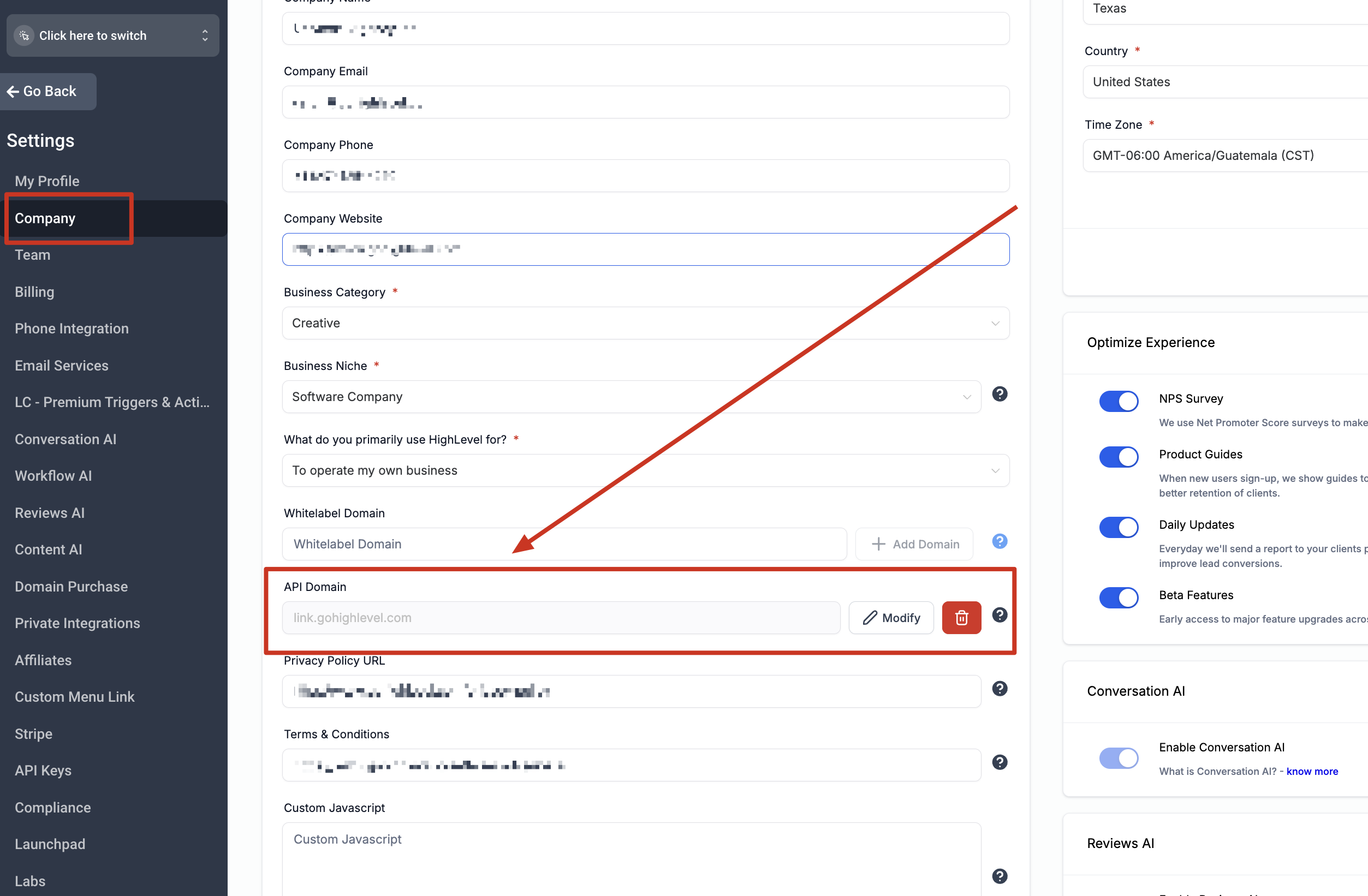
Task: Turn off the Daily Updates toggle
Action: 1118,527
